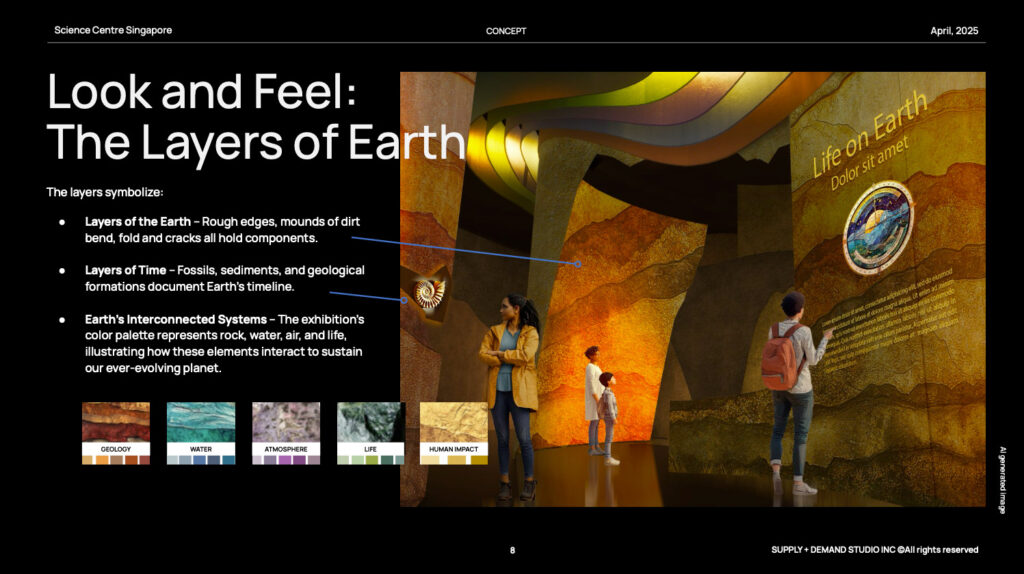The height and width of the screenshot is (574, 1024).
Task: Click the CONCEPT label in the header
Action: coord(506,31)
